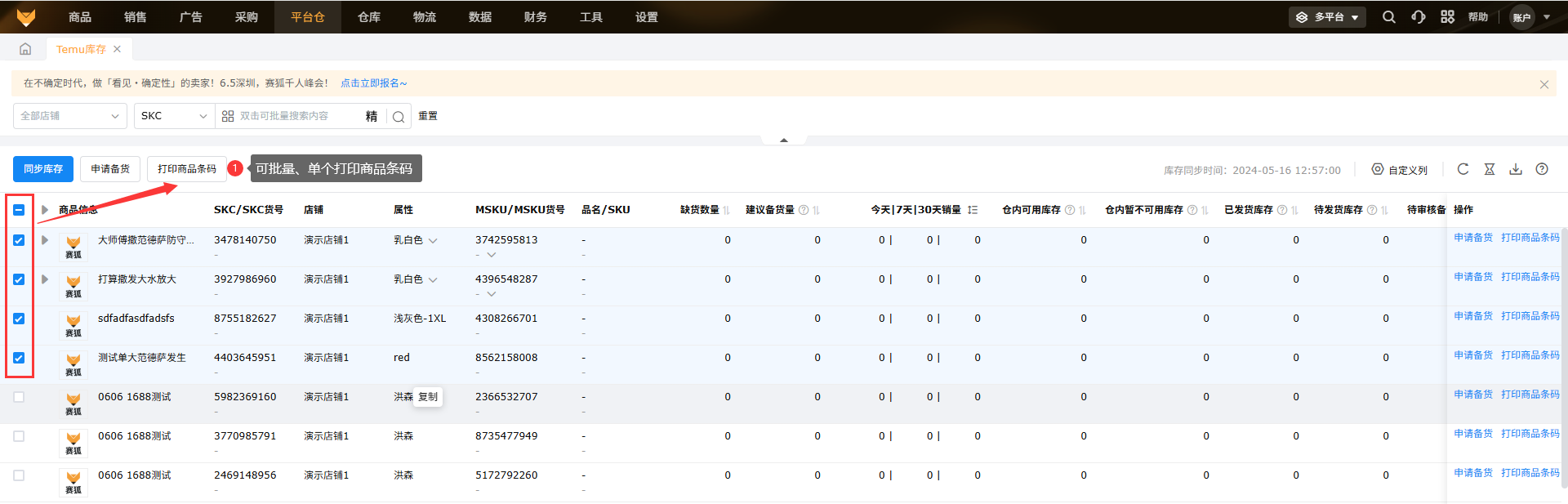Click the hourglass task history icon
This screenshot has height=504, width=1568.
(x=1490, y=169)
